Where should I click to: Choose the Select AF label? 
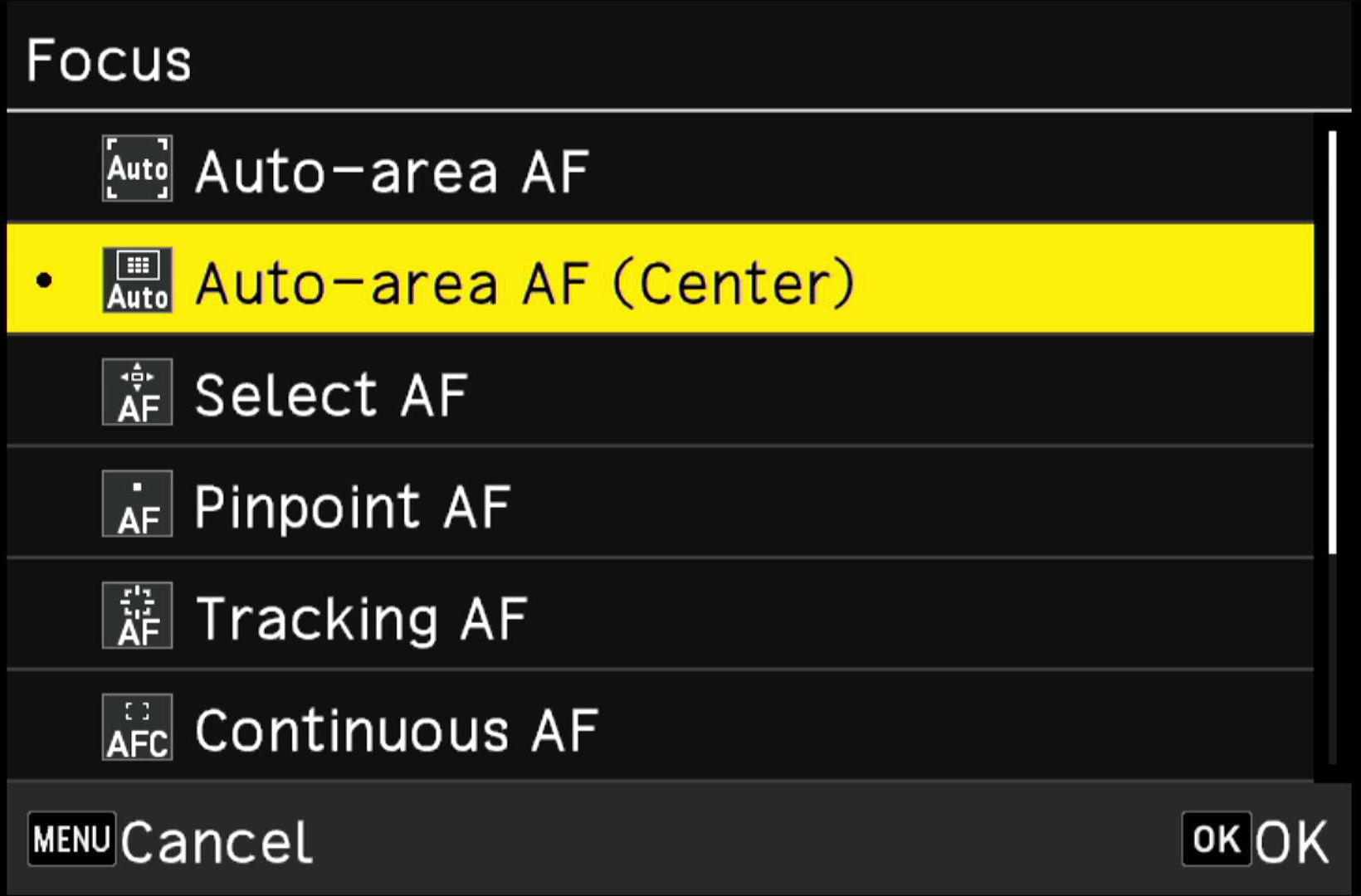(x=331, y=395)
